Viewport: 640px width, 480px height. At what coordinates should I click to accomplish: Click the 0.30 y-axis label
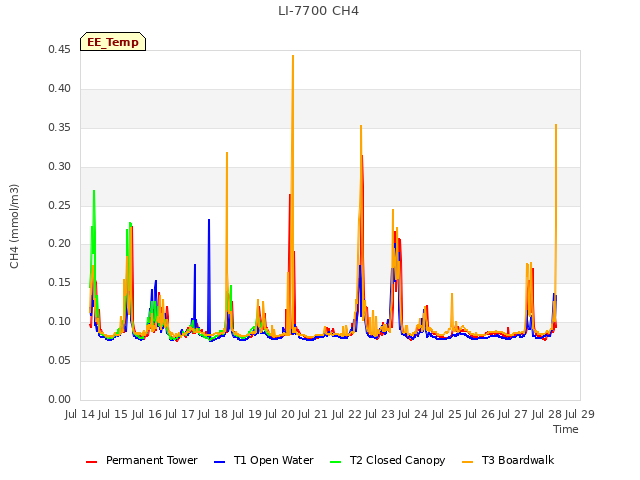click(x=59, y=167)
